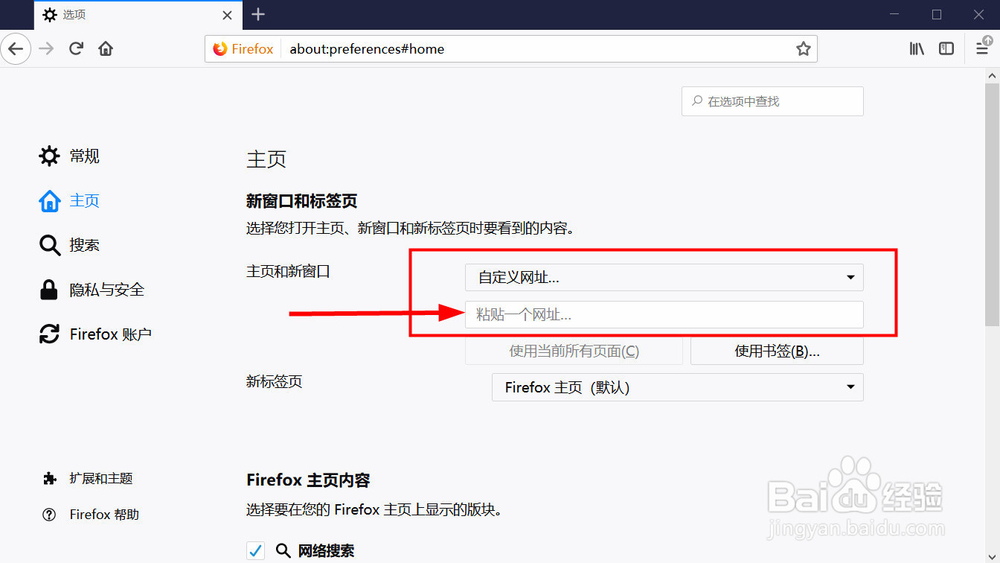Click the scrollbar down arrow

(x=992, y=556)
